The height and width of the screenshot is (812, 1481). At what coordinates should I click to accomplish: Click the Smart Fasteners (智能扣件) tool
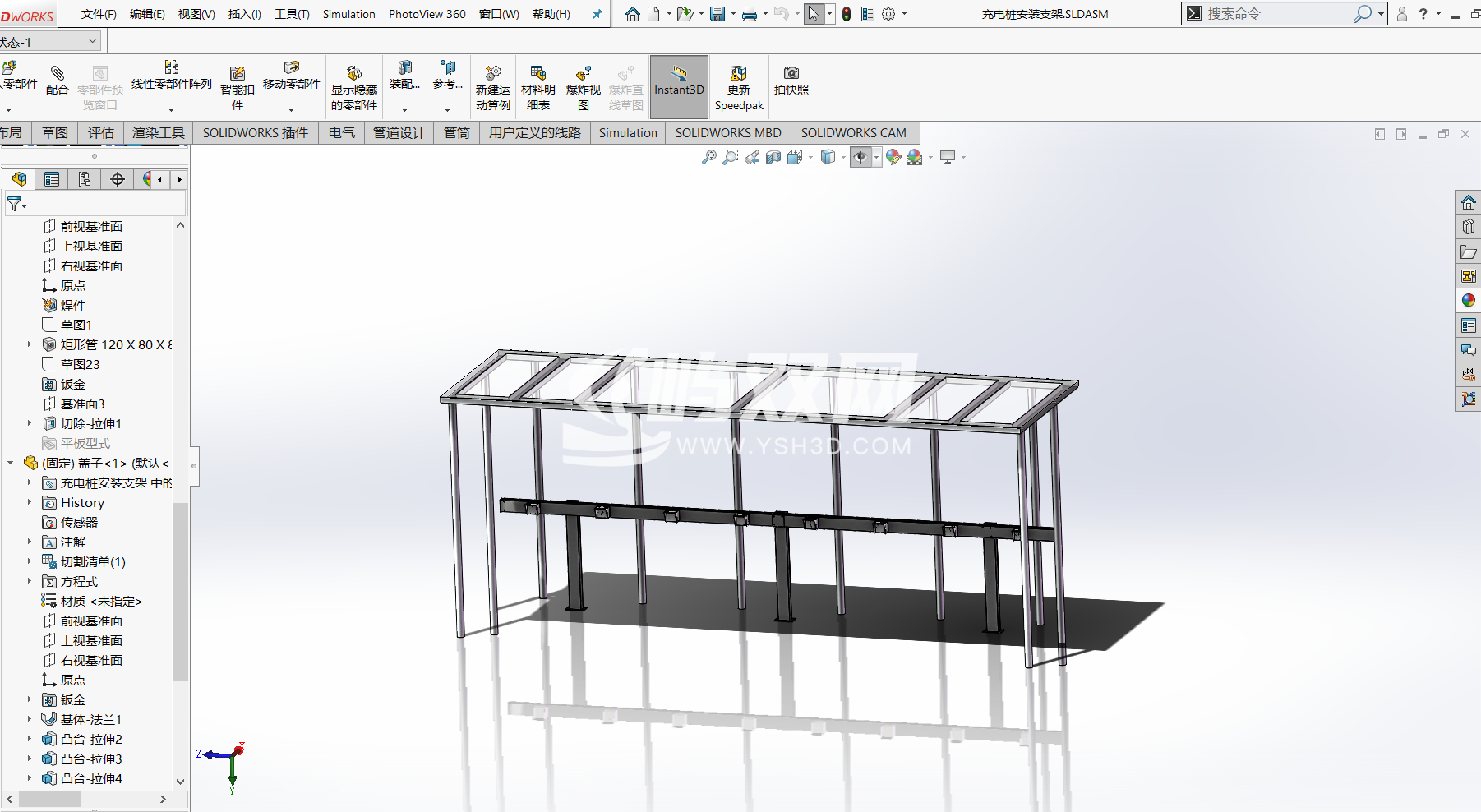pos(238,88)
